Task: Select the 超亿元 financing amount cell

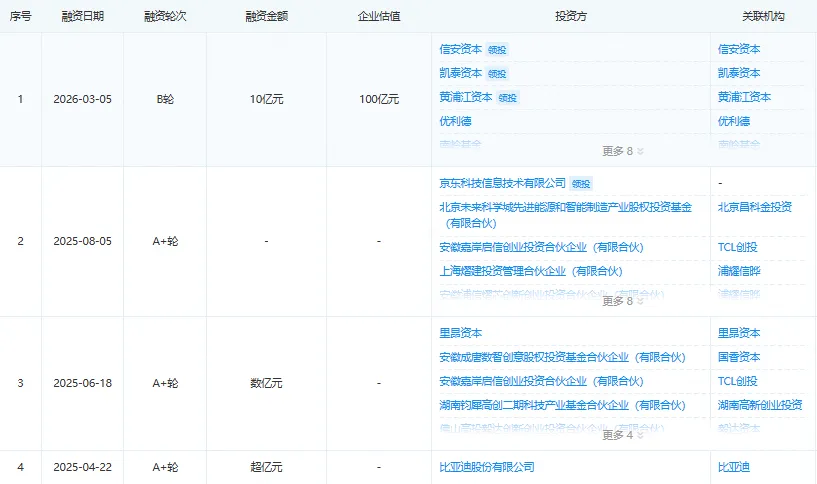Action: click(x=266, y=467)
